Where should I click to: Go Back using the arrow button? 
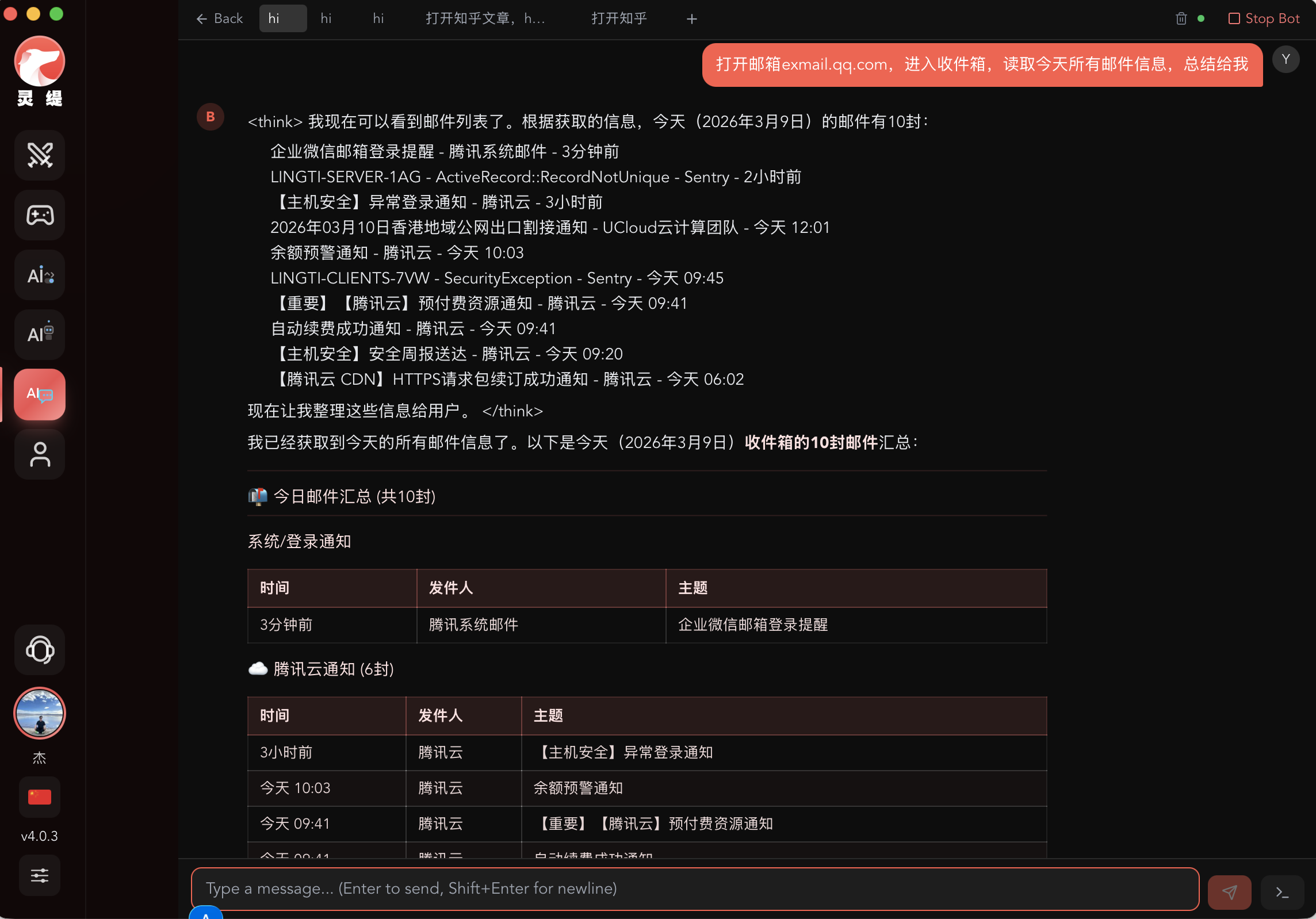(219, 18)
